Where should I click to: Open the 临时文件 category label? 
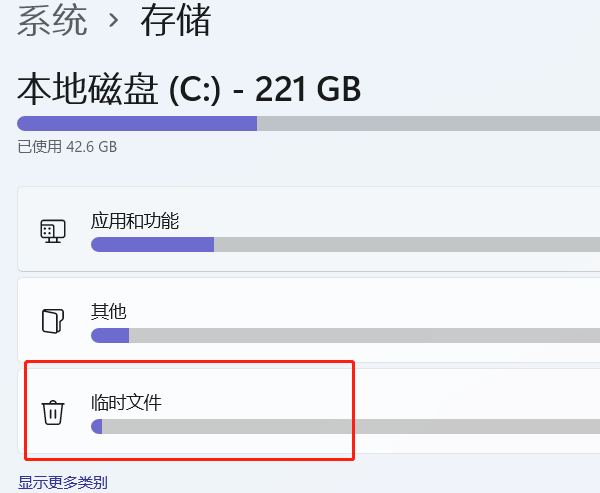(x=126, y=403)
